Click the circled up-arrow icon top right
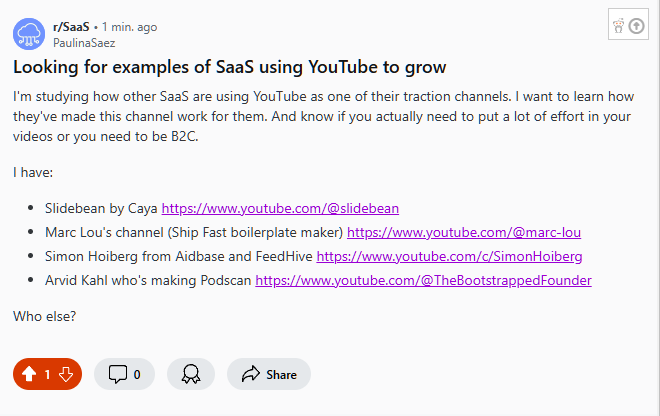Screen dimensions: 660x416 (x=636, y=26)
